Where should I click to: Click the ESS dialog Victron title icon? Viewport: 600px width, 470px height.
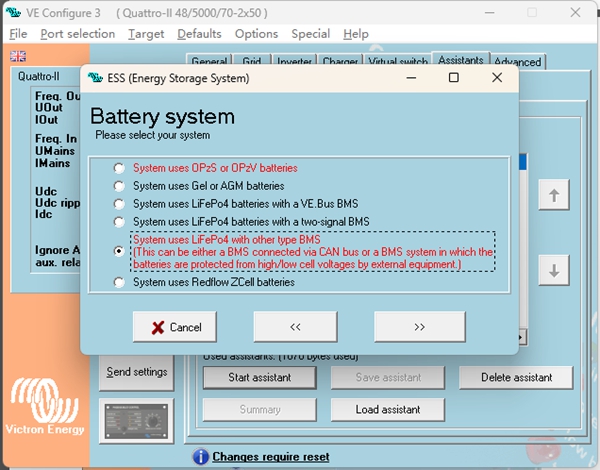tap(95, 78)
